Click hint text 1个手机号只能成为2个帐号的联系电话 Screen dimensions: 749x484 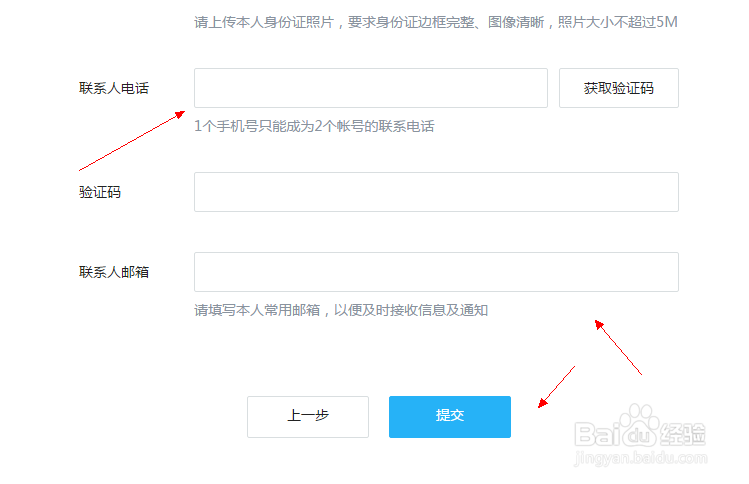pyautogui.click(x=314, y=126)
